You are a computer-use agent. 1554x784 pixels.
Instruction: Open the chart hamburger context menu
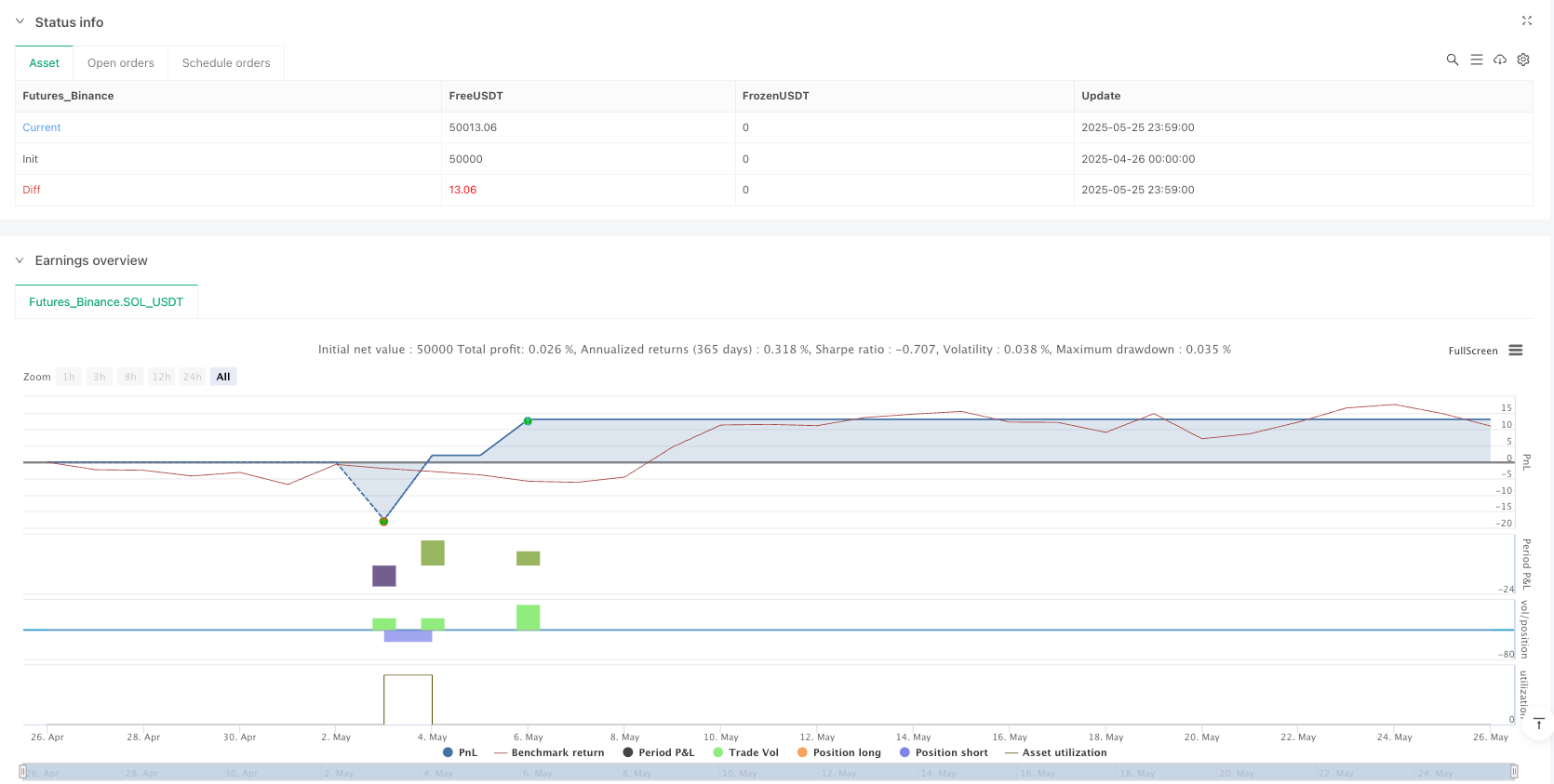[x=1516, y=351]
